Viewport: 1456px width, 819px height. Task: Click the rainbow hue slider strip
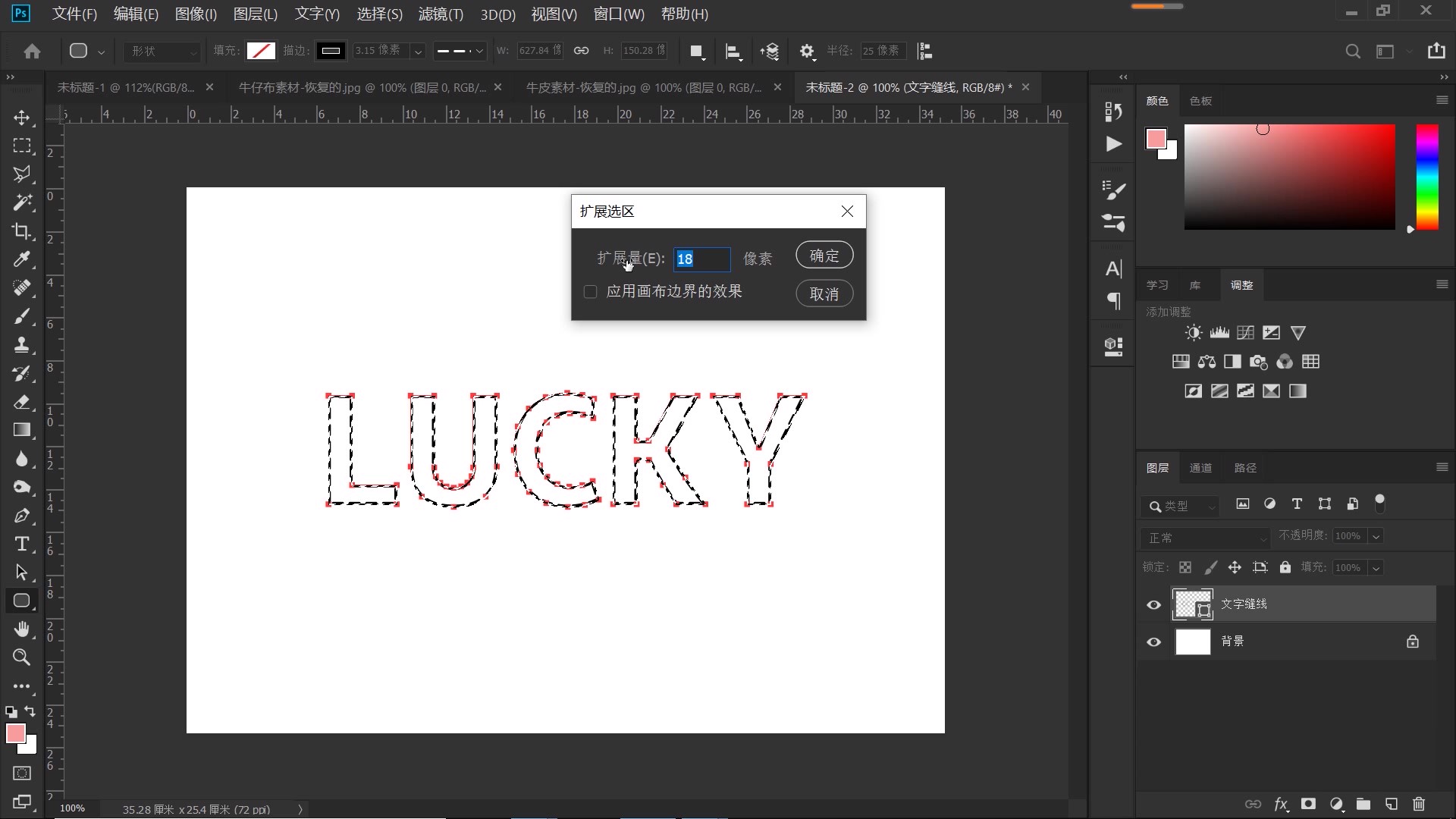1426,177
